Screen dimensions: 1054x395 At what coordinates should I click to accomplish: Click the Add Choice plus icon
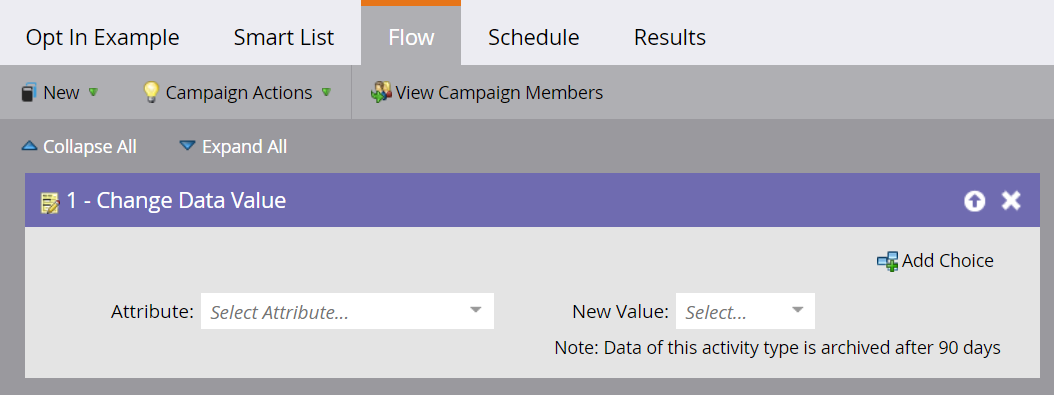887,261
